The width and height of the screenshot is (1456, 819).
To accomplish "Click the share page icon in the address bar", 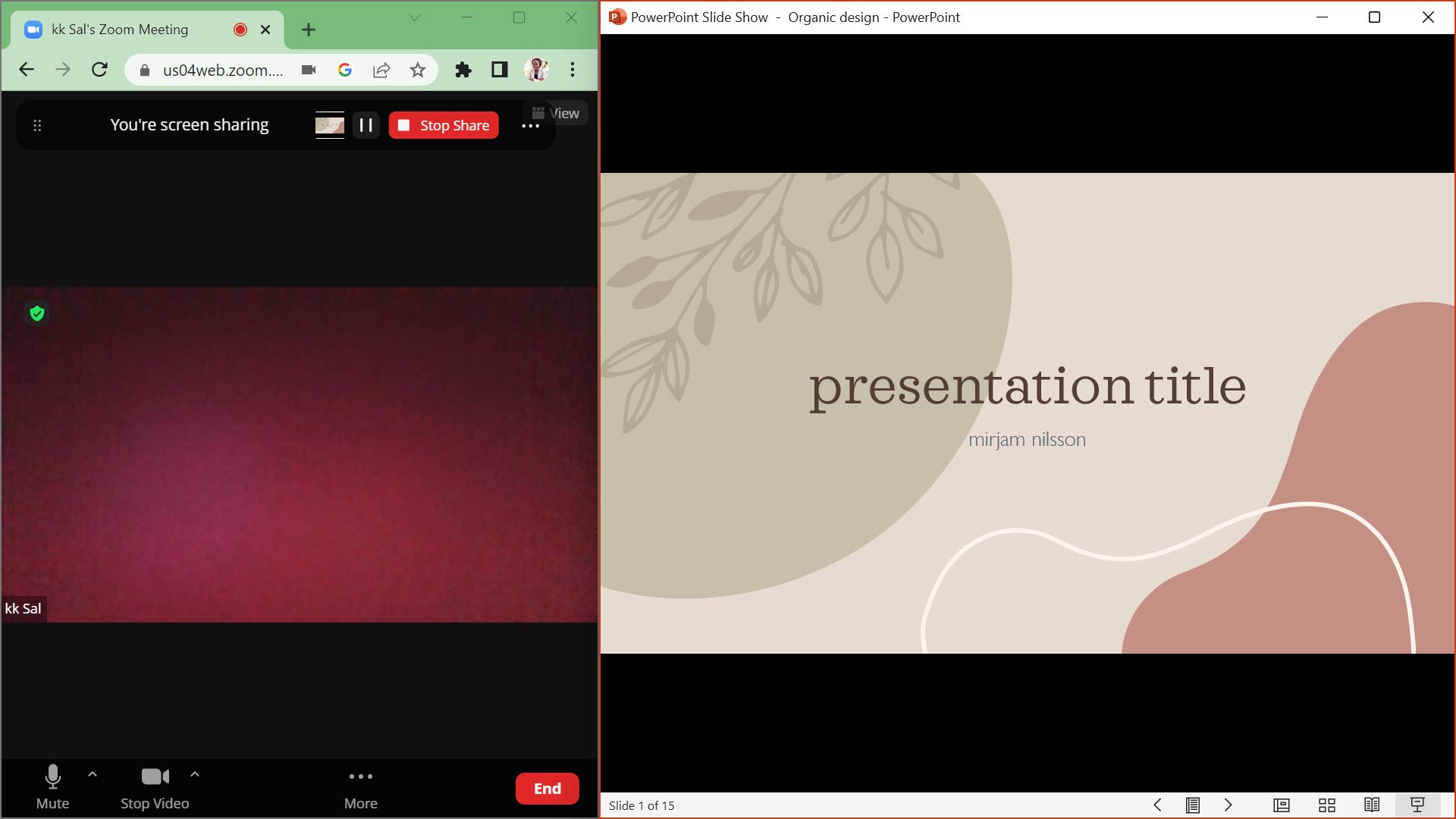I will click(x=381, y=70).
